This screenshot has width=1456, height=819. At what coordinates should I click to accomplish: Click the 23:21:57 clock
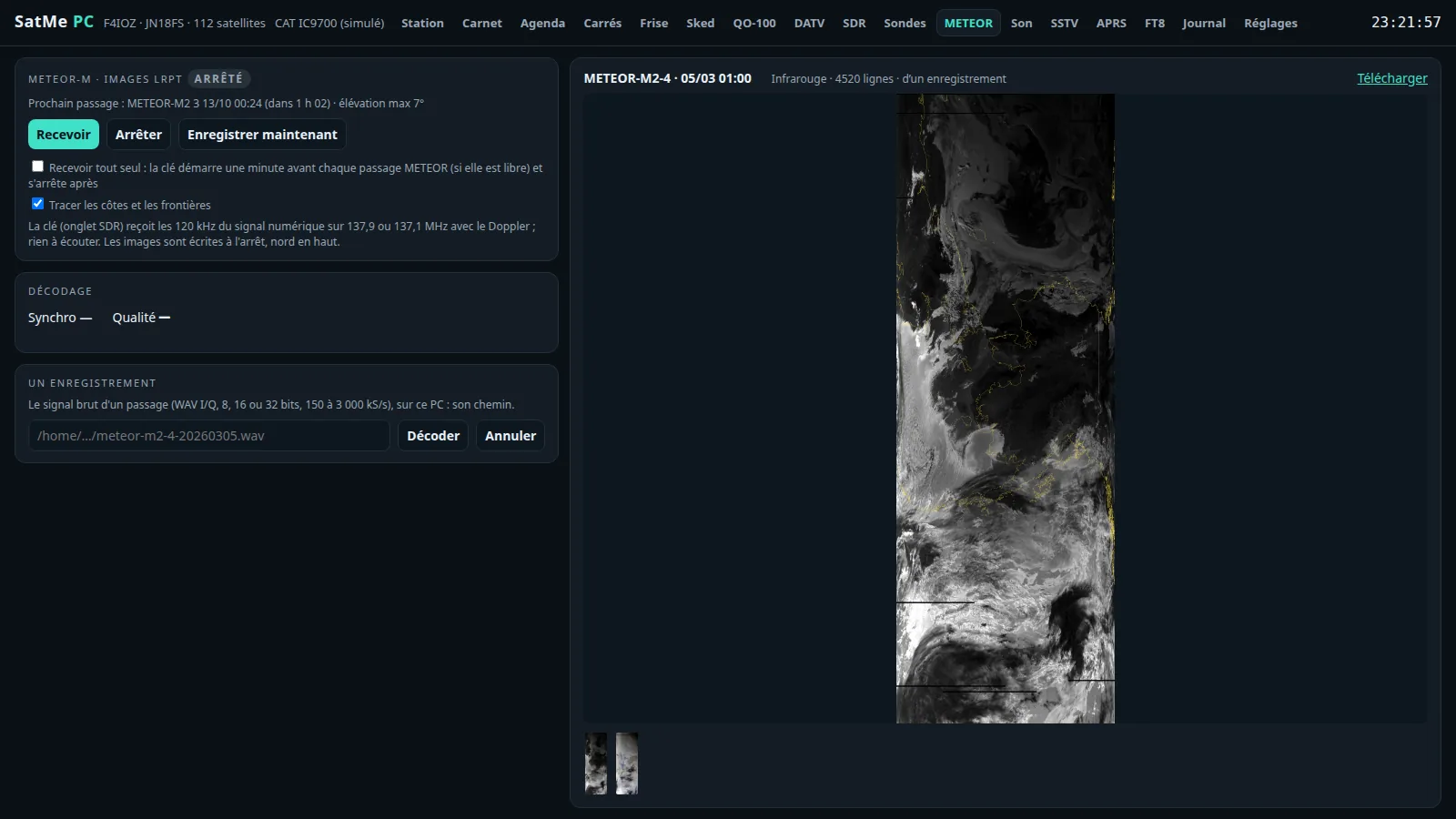click(1406, 22)
